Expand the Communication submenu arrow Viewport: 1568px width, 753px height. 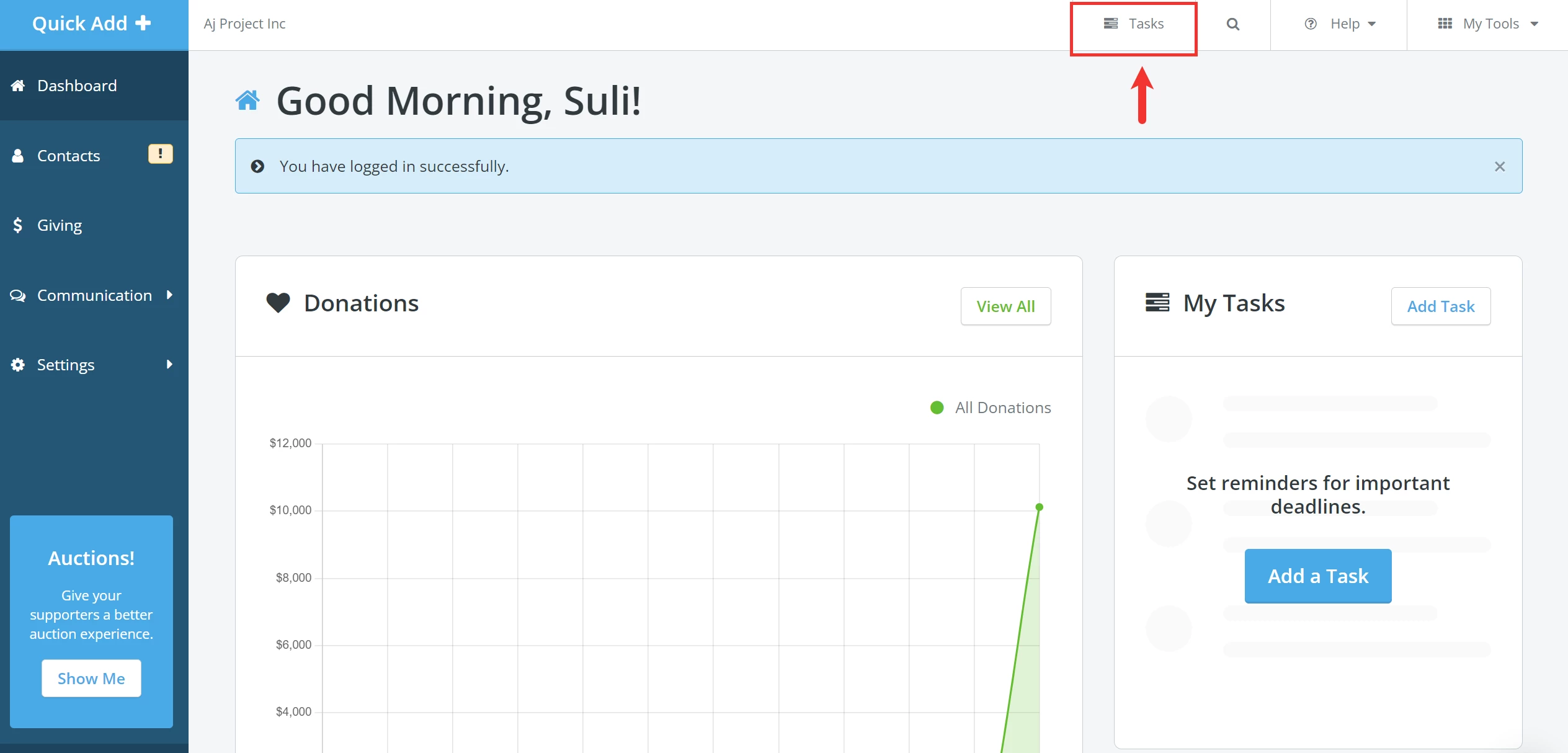tap(169, 295)
